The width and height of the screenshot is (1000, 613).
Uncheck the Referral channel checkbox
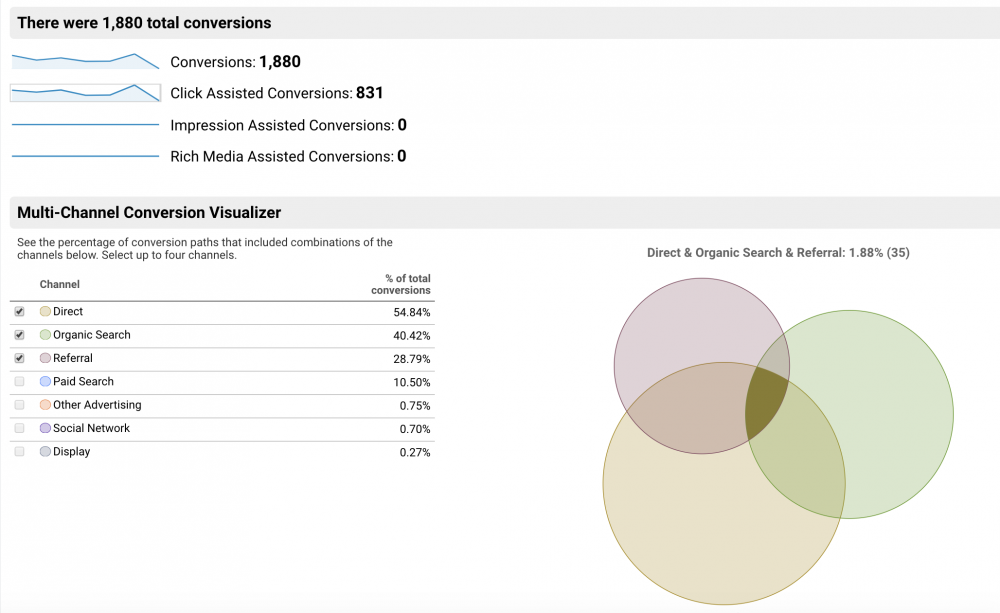[x=20, y=358]
